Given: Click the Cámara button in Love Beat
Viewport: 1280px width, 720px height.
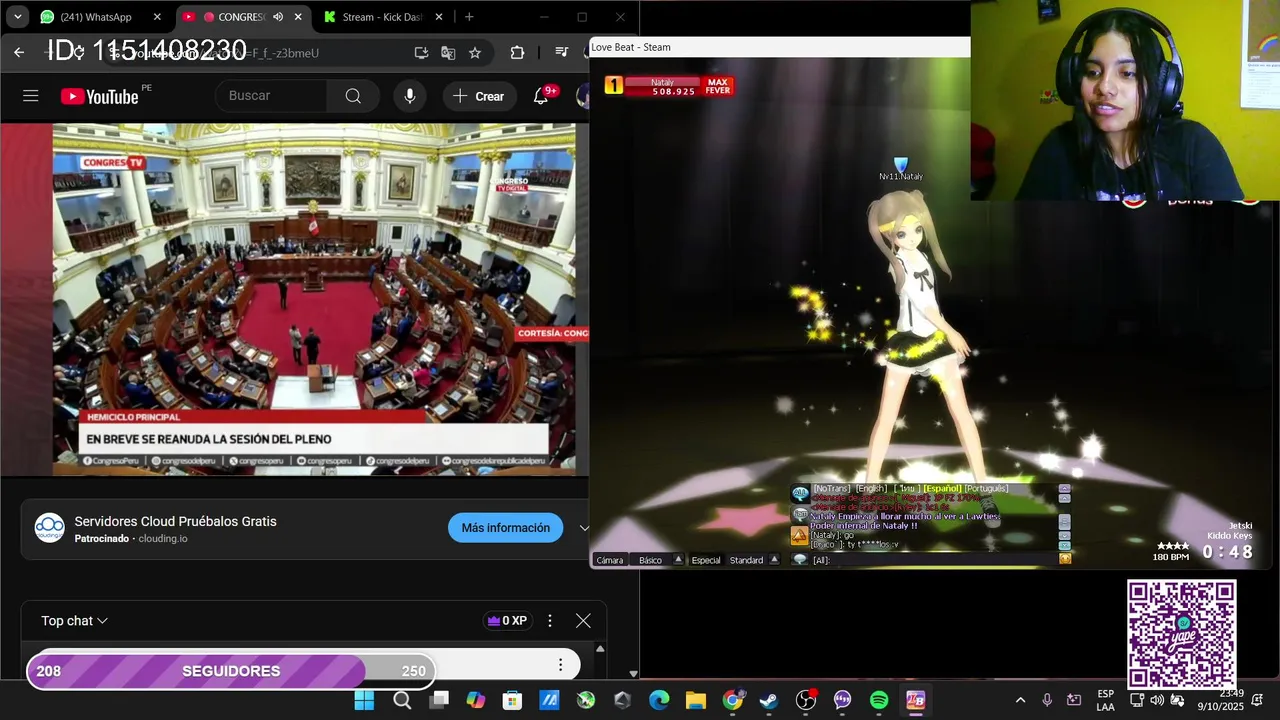Looking at the screenshot, I should point(610,560).
